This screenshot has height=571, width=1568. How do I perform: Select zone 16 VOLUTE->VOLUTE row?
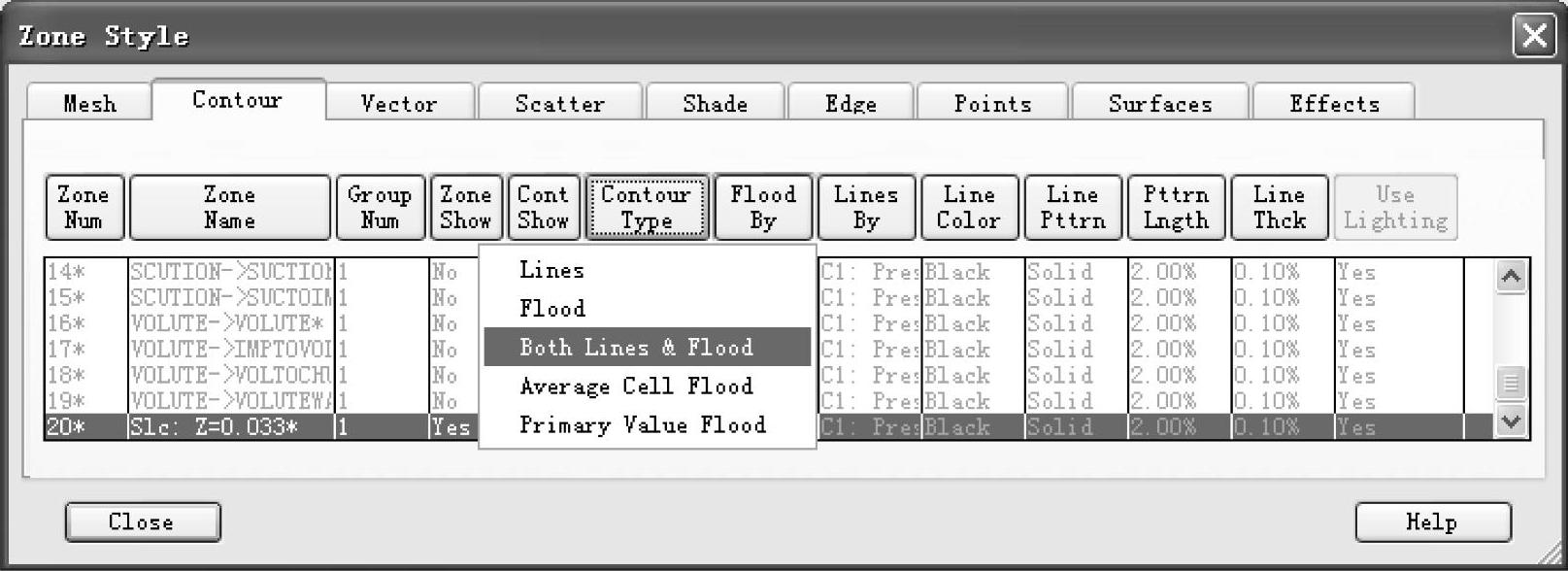click(x=229, y=323)
